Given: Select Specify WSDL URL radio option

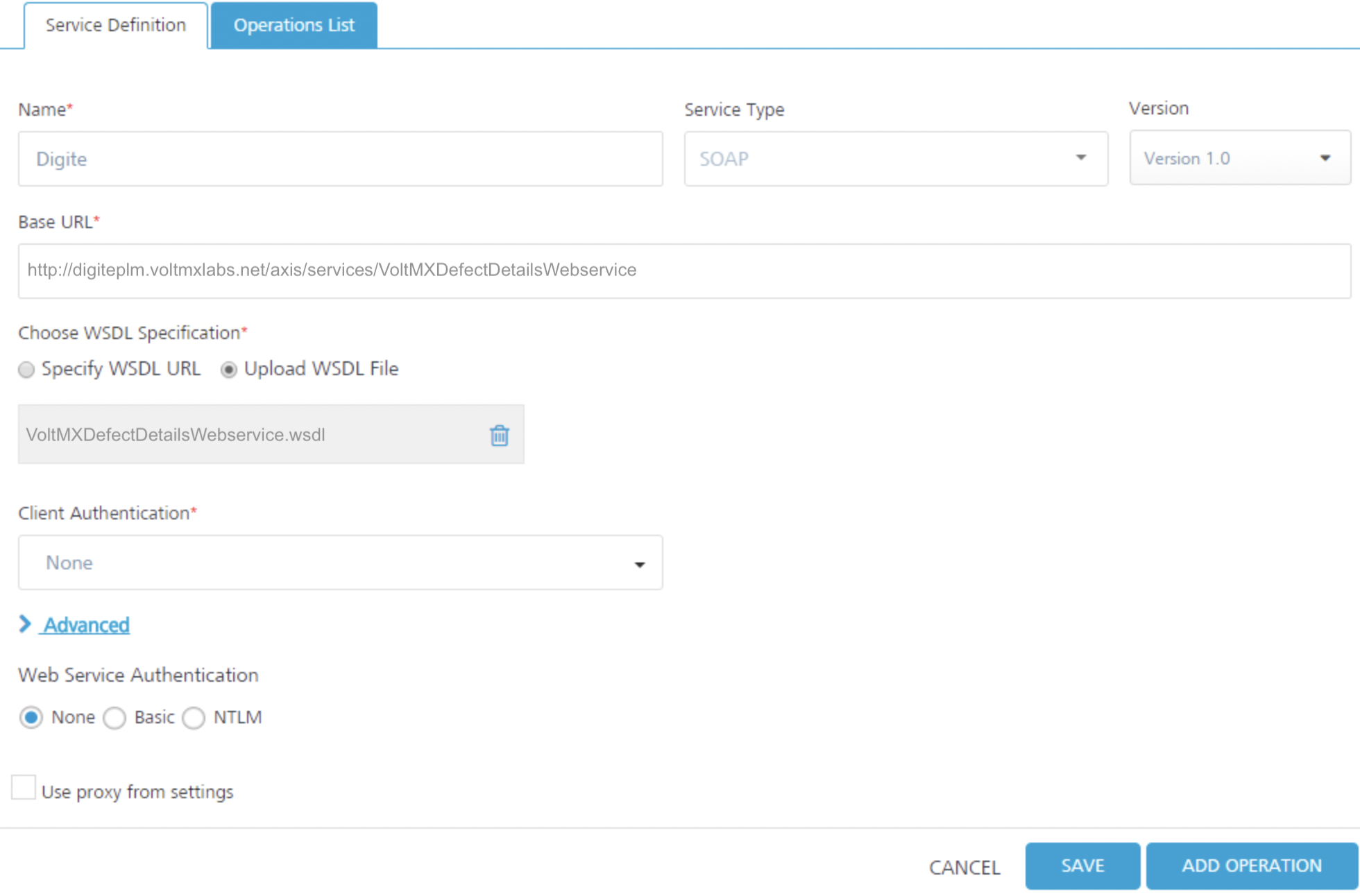Looking at the screenshot, I should (26, 370).
